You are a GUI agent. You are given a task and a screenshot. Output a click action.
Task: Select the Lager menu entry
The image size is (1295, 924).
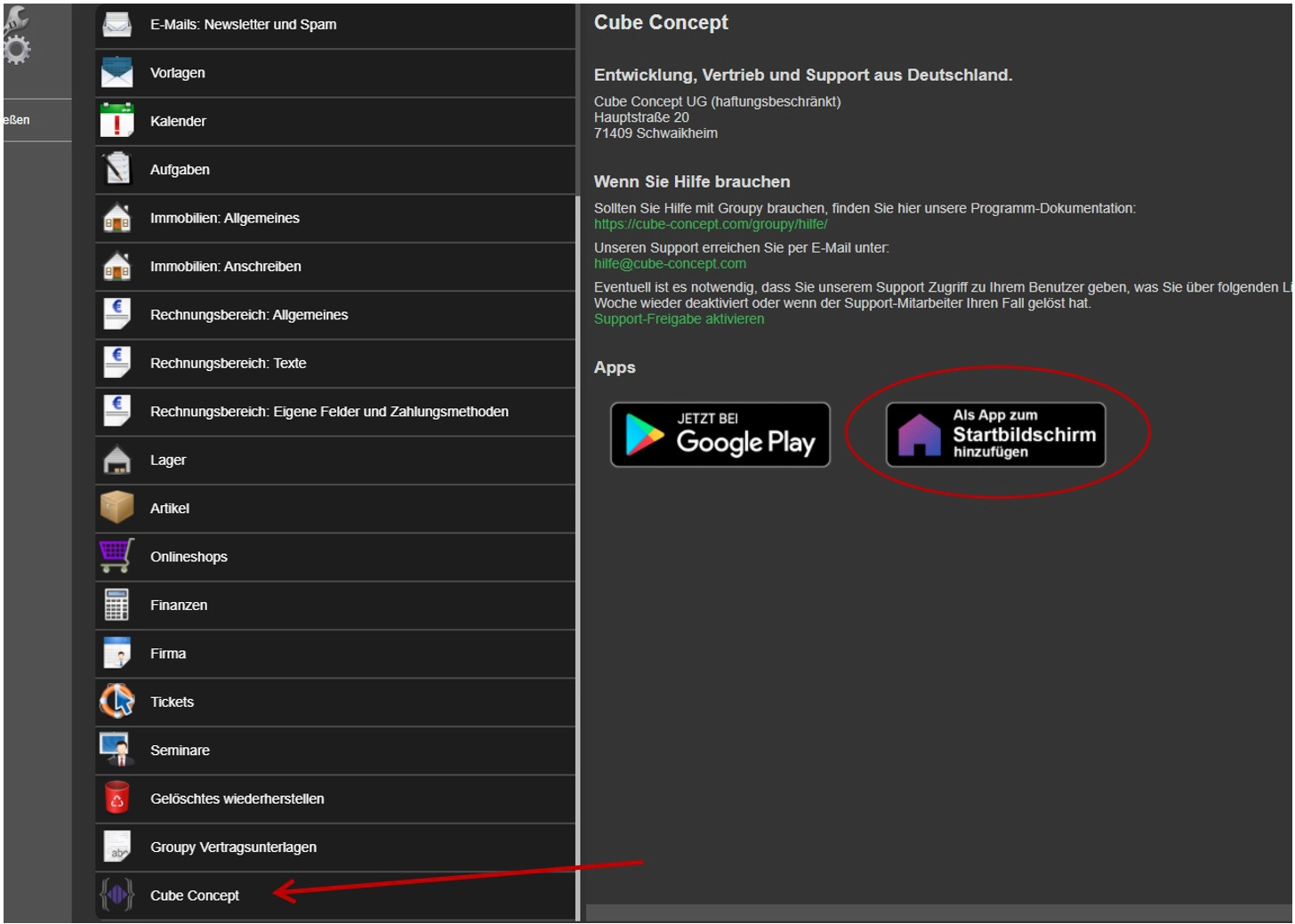pyautogui.click(x=335, y=461)
